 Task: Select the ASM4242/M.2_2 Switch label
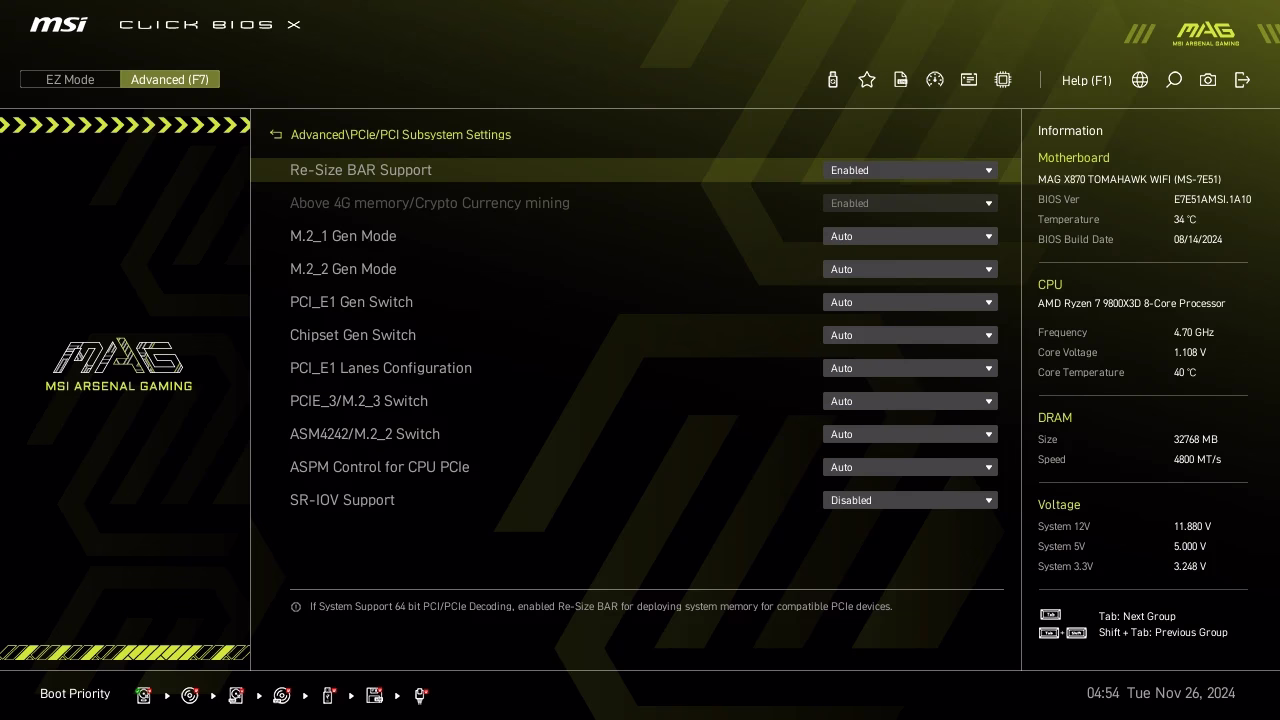click(x=365, y=434)
